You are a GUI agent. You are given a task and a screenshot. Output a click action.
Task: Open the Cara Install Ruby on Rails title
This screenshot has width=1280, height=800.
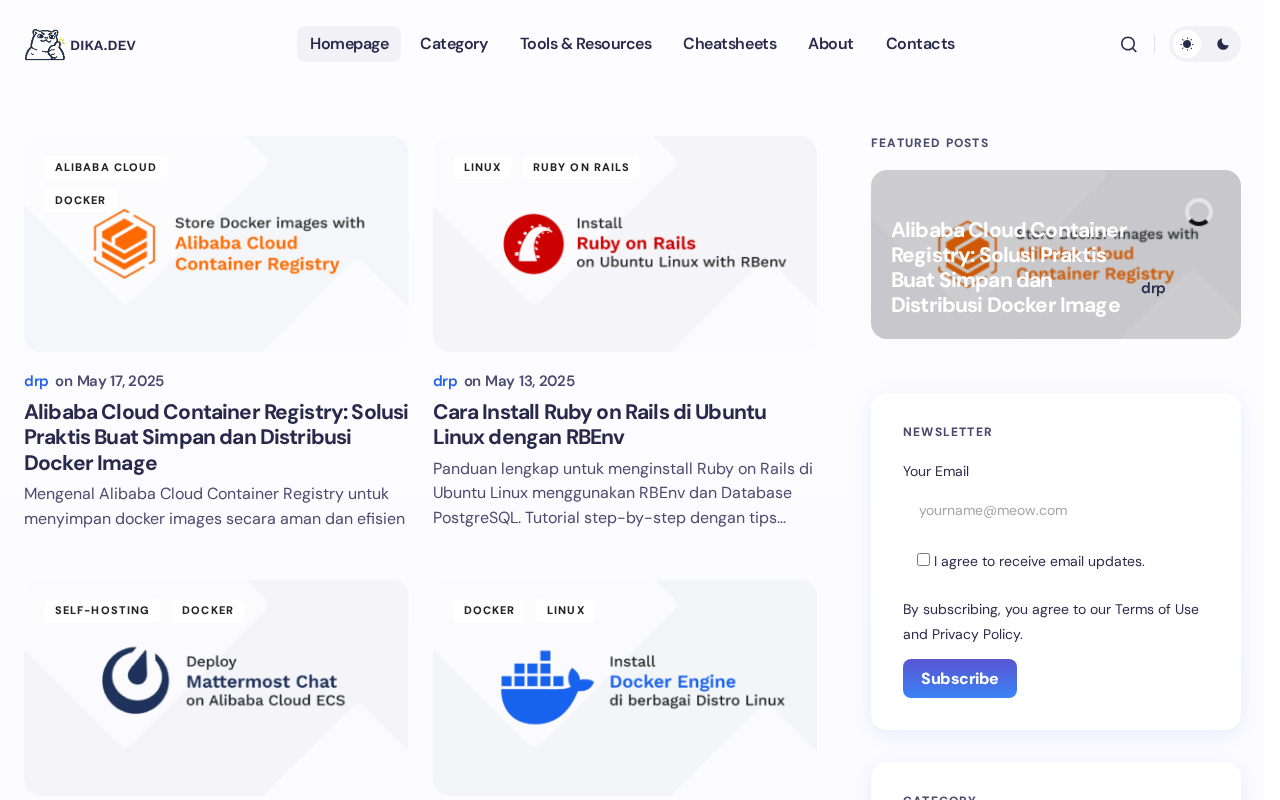click(600, 425)
